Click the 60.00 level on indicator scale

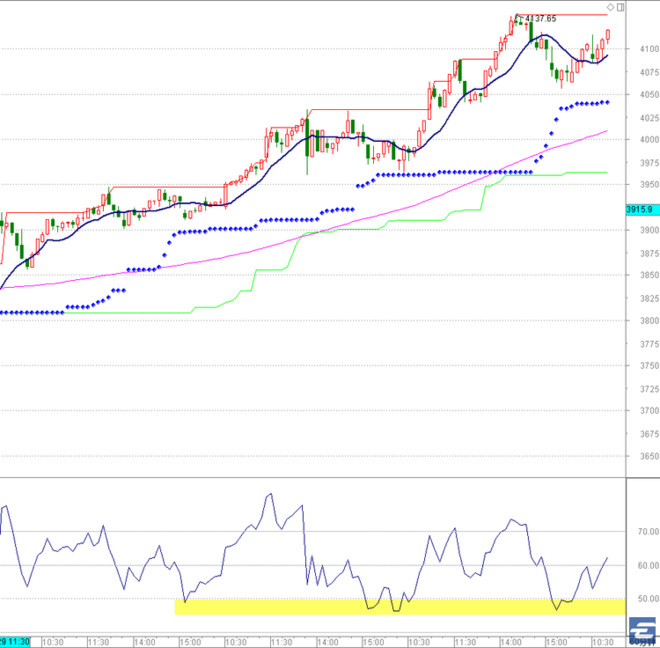pyautogui.click(x=648, y=565)
